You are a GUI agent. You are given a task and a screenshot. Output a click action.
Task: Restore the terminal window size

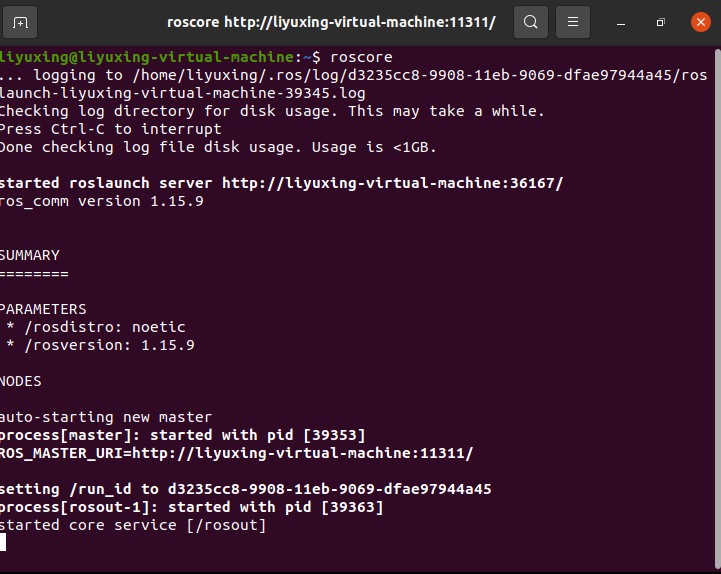coord(661,23)
